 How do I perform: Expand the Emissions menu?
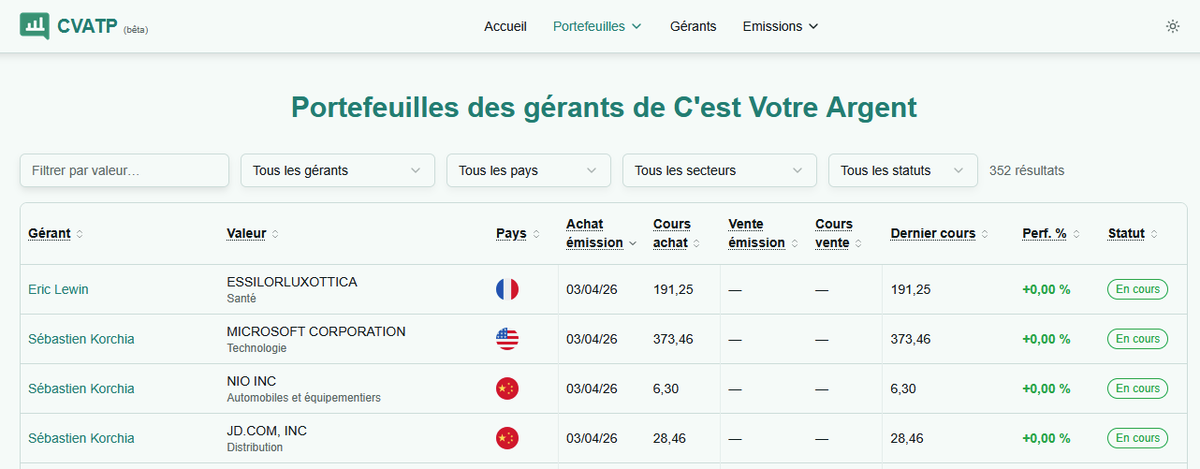[x=780, y=26]
